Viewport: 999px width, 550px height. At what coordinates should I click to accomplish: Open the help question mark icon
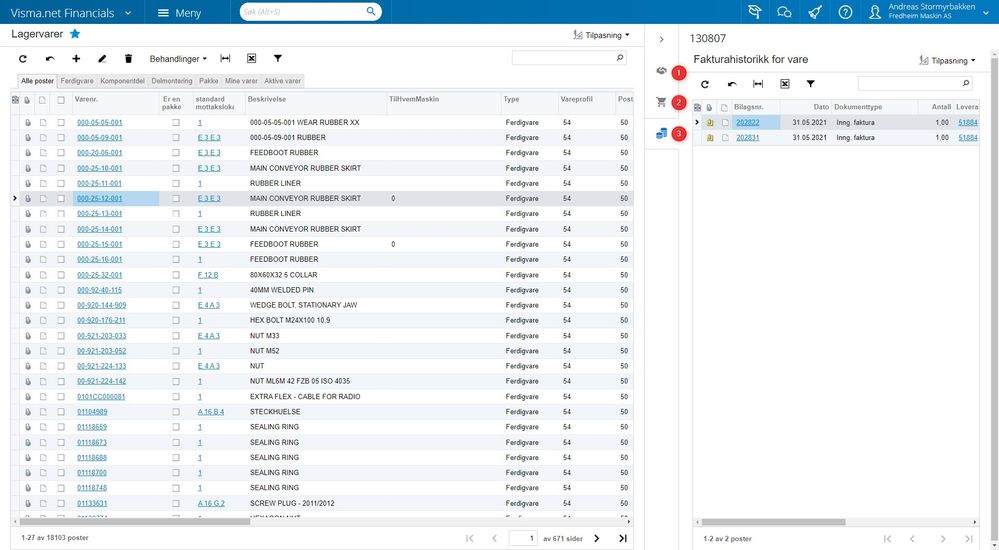pos(845,12)
